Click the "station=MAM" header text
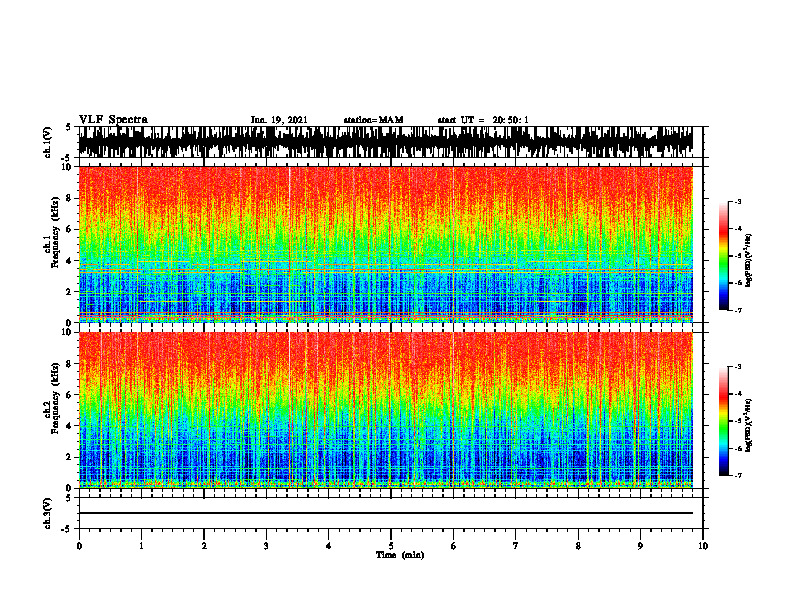 pyautogui.click(x=373, y=120)
